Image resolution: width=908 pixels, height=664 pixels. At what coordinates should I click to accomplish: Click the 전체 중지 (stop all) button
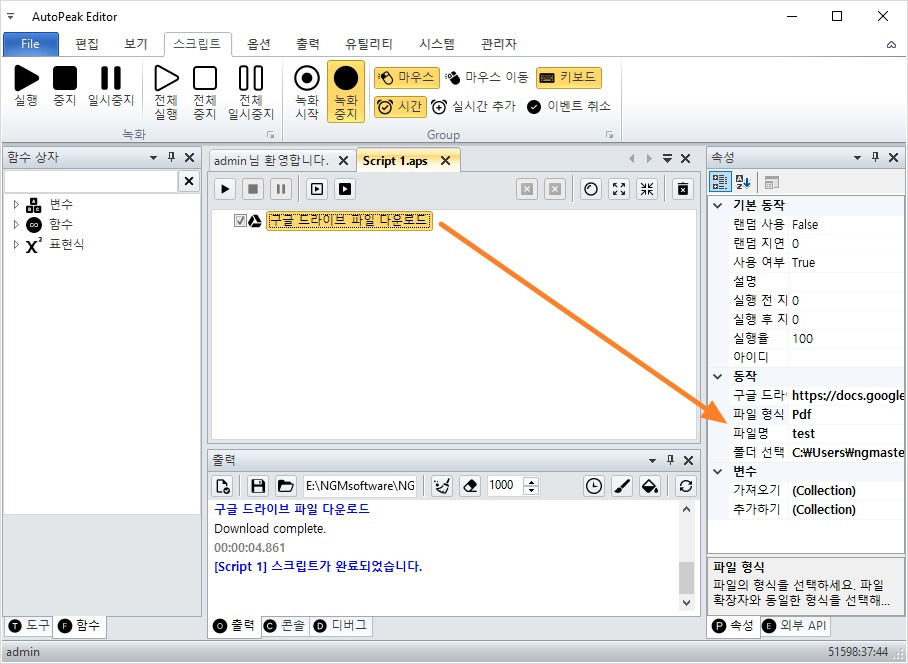204,93
